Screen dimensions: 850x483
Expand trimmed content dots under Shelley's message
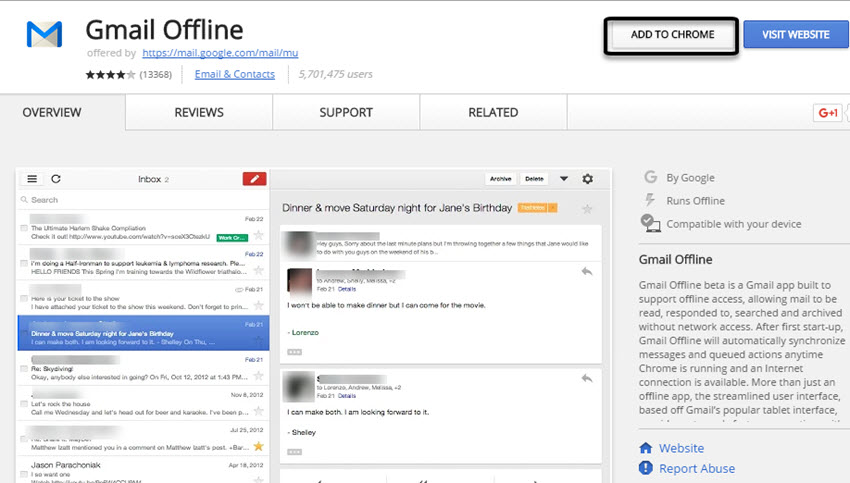pyautogui.click(x=294, y=452)
